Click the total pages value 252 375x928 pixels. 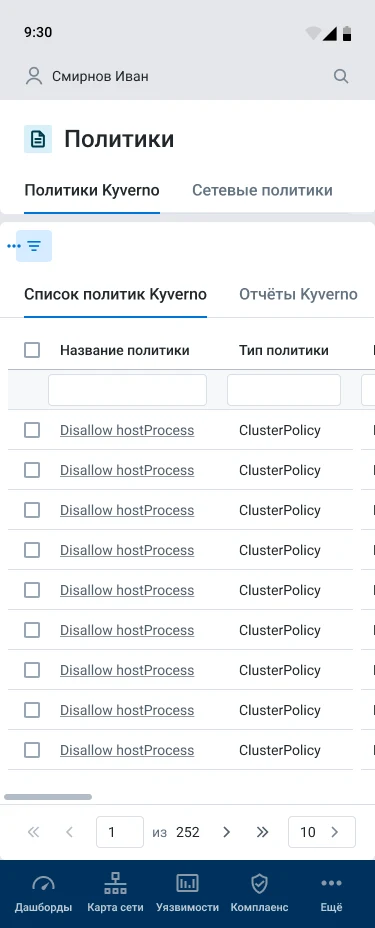(188, 832)
